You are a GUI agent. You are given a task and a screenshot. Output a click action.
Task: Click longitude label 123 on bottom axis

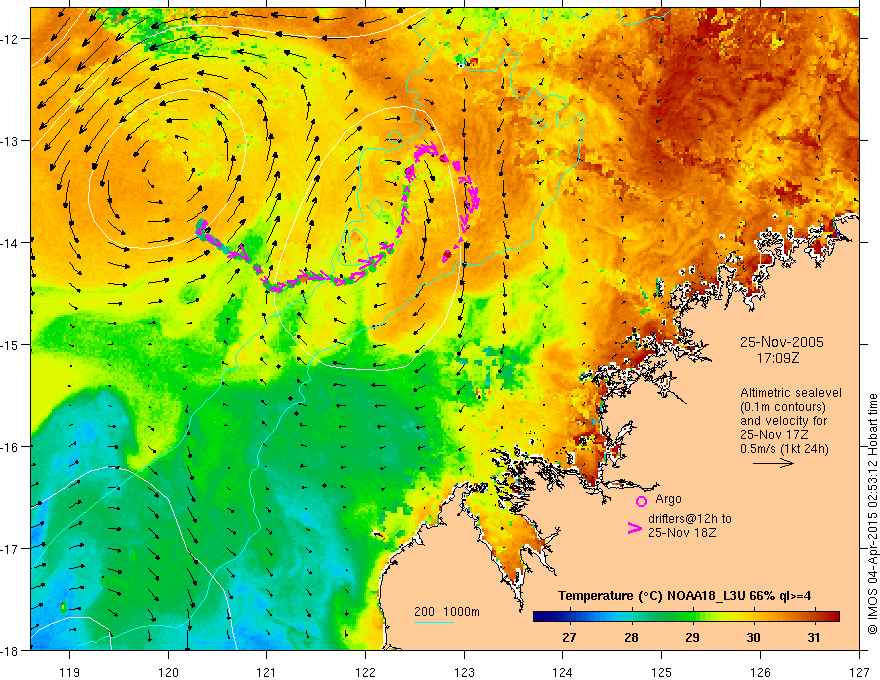click(464, 672)
